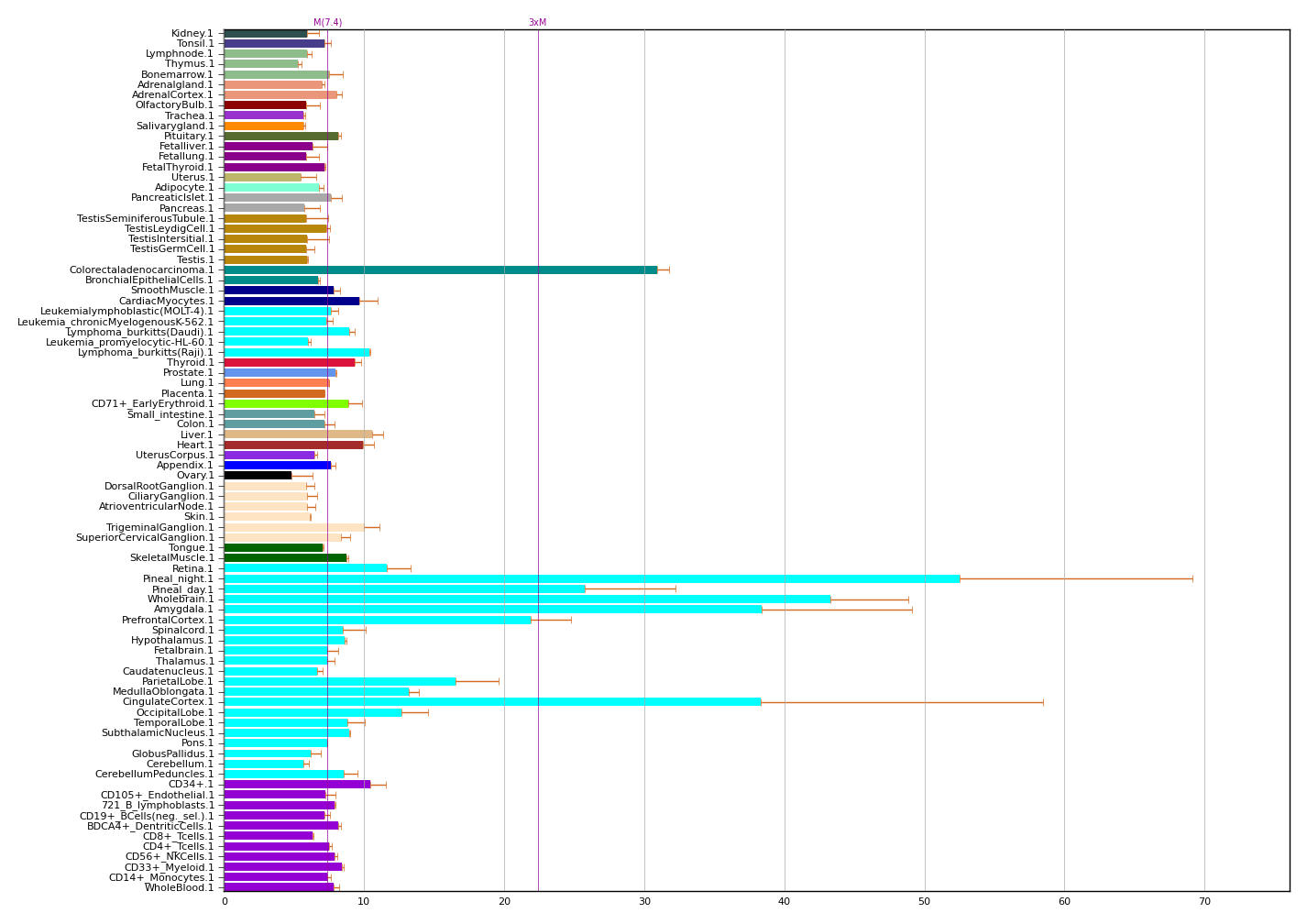The height and width of the screenshot is (924, 1307).
Task: Select the WholeBlood.1 axis label
Action: point(179,887)
